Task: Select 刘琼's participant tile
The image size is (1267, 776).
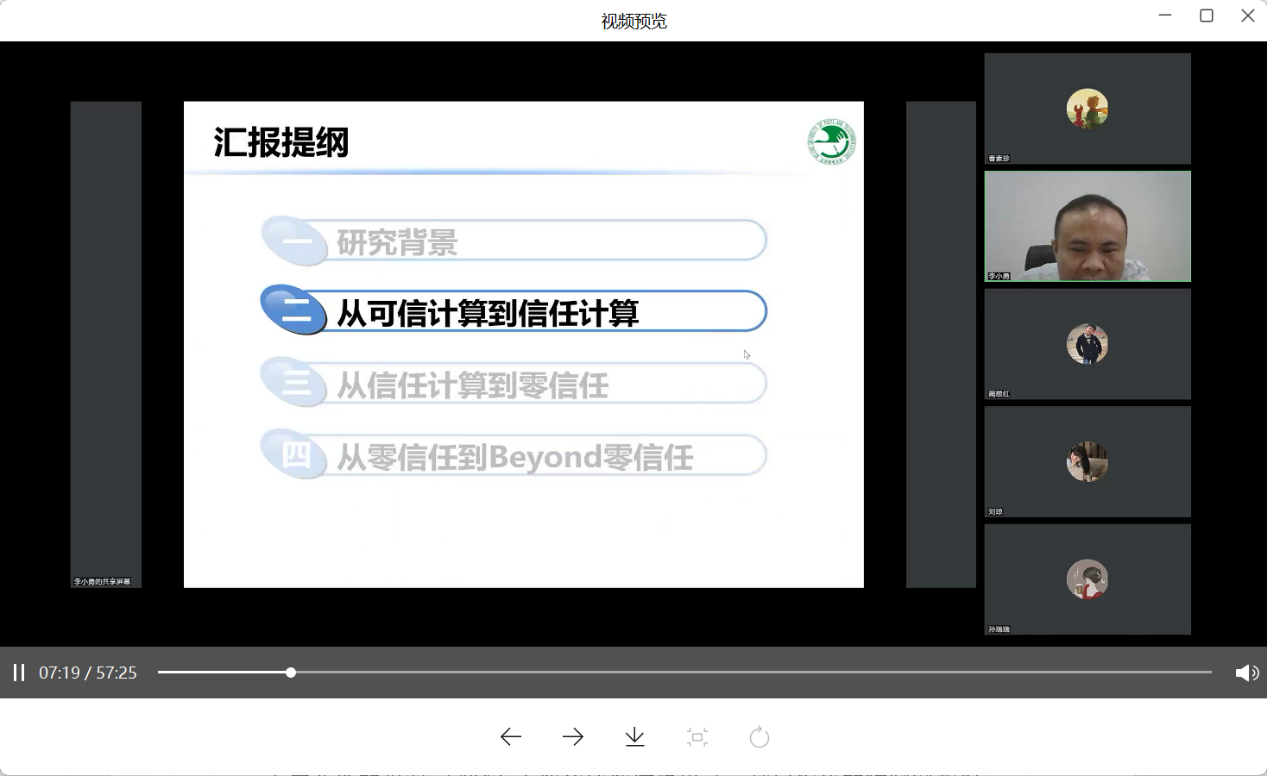Action: click(x=1087, y=461)
